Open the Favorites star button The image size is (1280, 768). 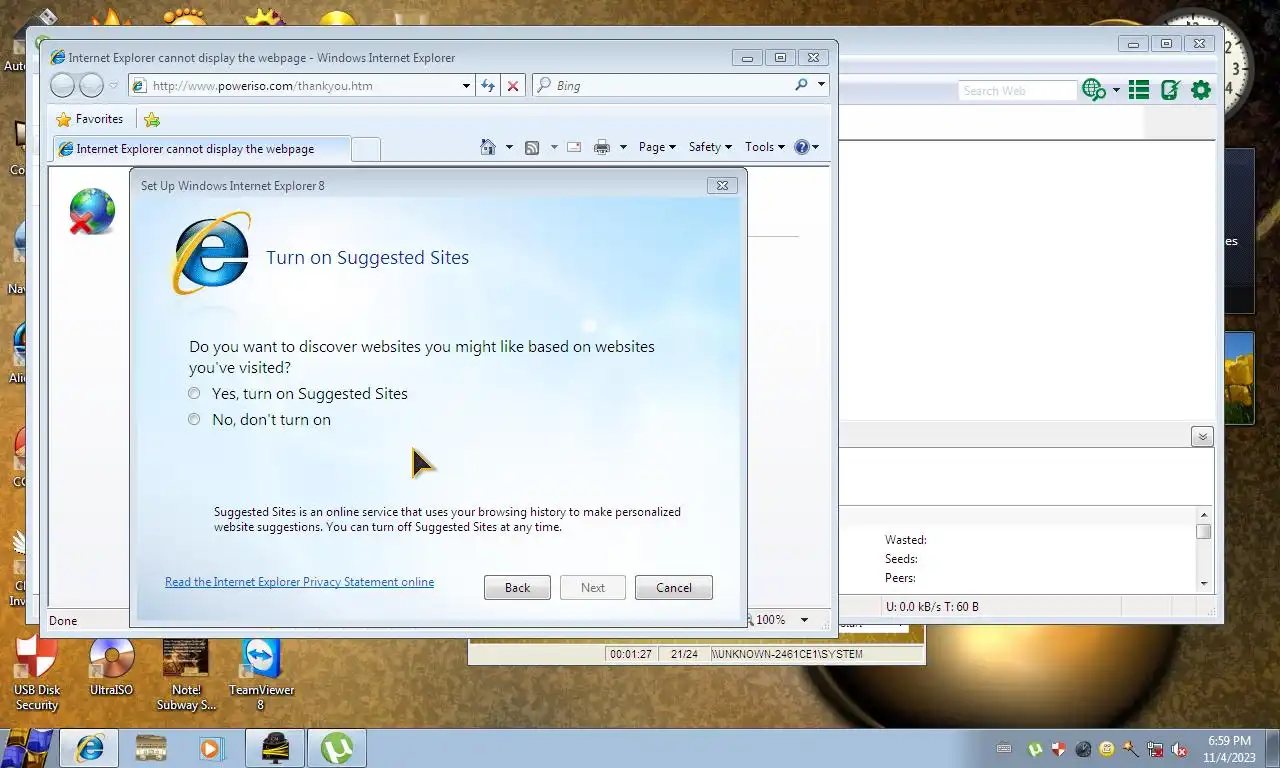click(x=89, y=119)
